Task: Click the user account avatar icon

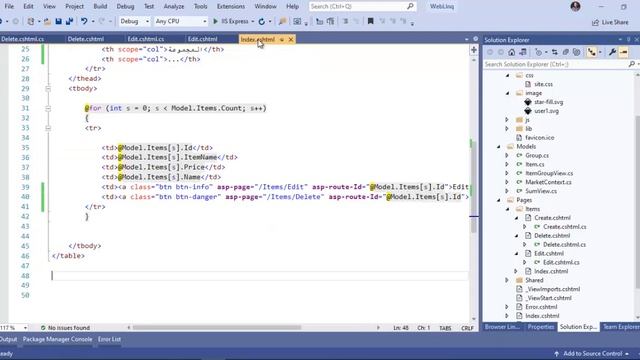Action: (x=576, y=6)
